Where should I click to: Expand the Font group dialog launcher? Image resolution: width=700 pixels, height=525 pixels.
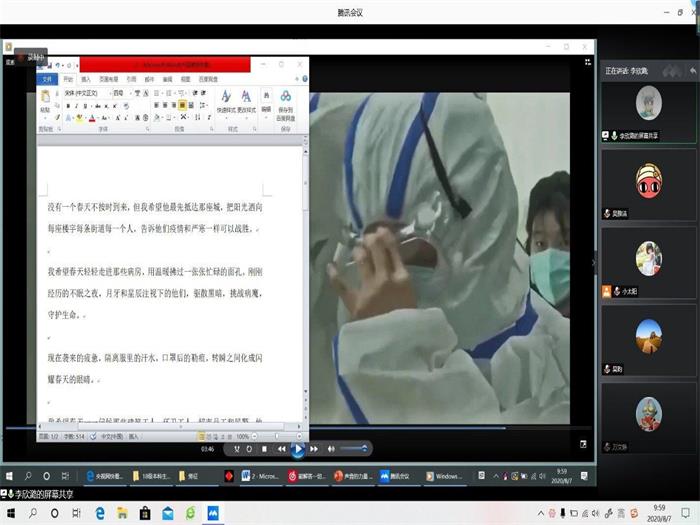tap(148, 129)
